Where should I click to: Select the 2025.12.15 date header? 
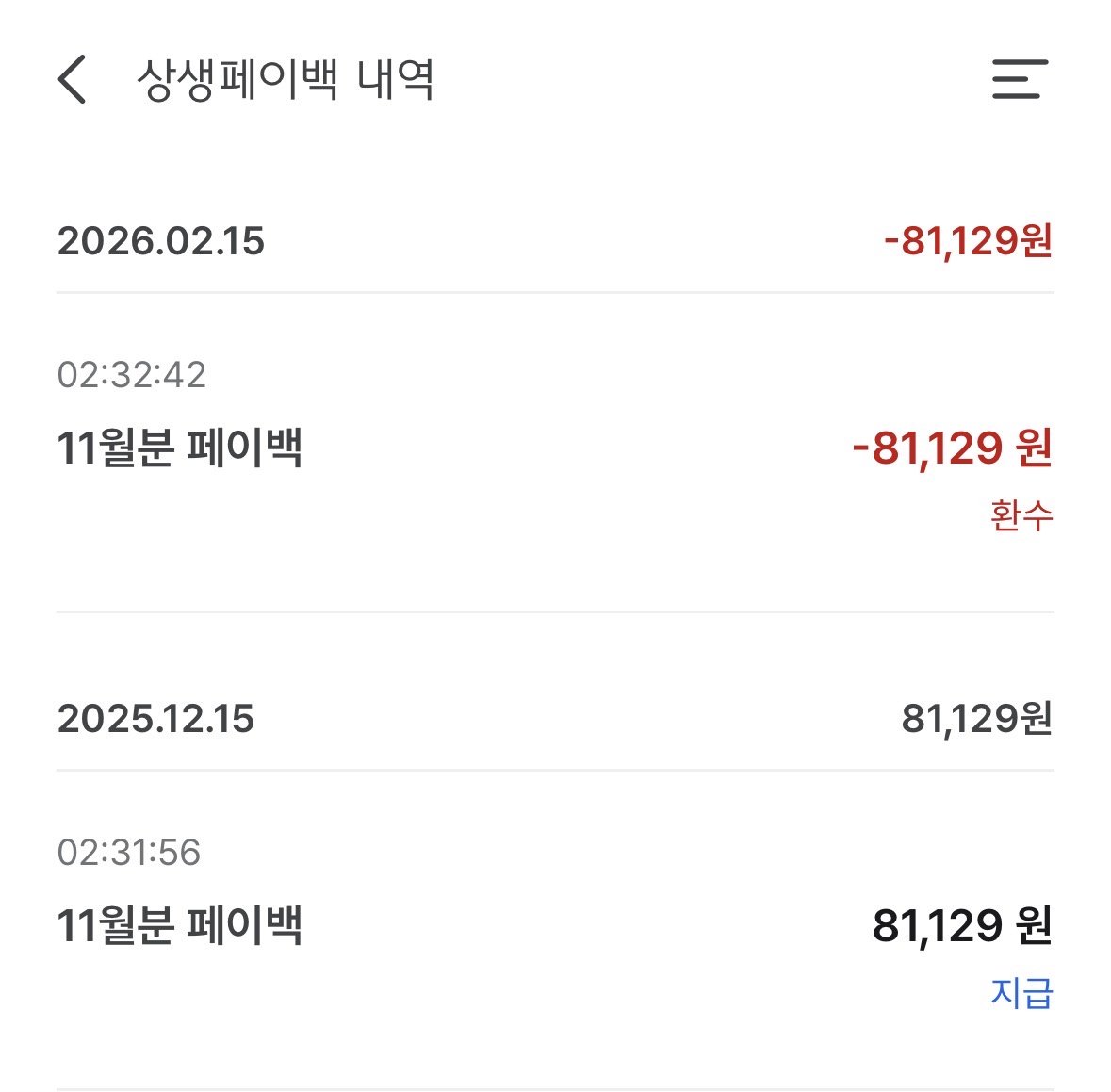pyautogui.click(x=156, y=719)
